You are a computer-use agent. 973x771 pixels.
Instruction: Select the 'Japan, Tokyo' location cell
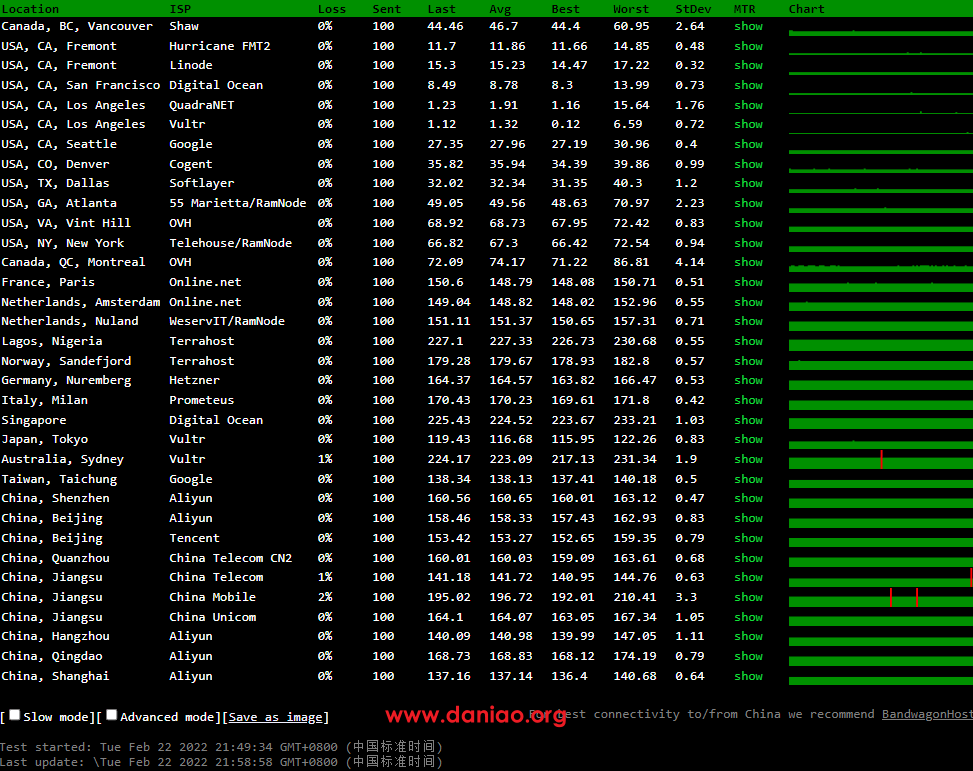[x=45, y=439]
